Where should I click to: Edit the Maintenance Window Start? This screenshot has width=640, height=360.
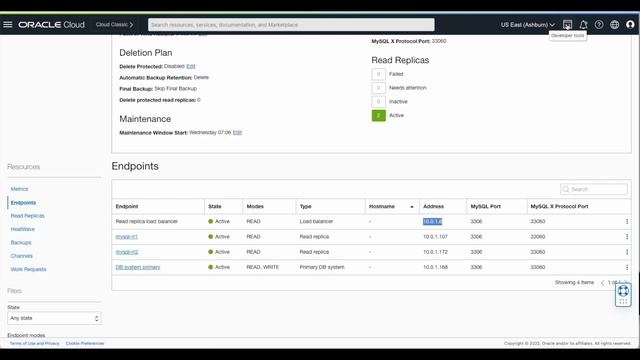point(237,132)
